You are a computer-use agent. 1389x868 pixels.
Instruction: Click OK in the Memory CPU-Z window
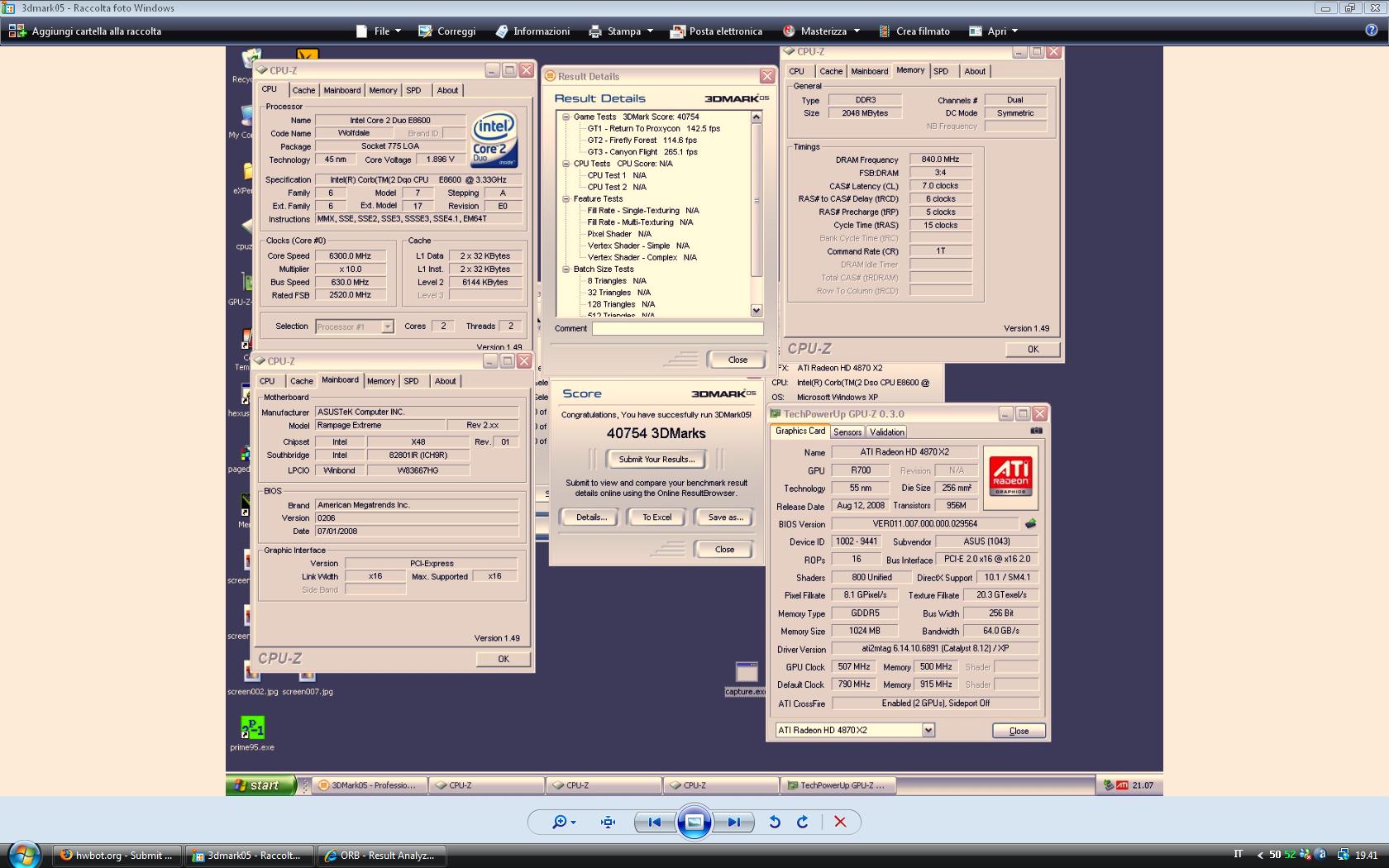coord(1033,349)
